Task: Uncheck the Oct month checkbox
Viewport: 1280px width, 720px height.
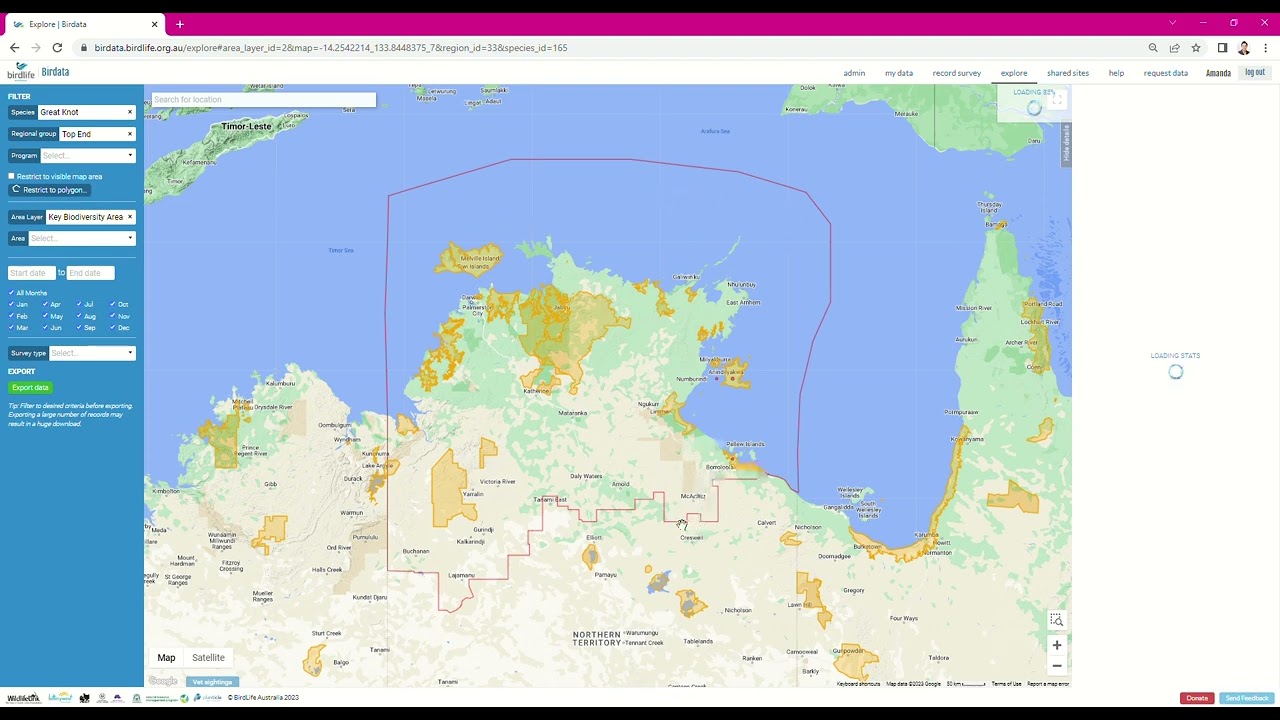Action: pos(113,304)
